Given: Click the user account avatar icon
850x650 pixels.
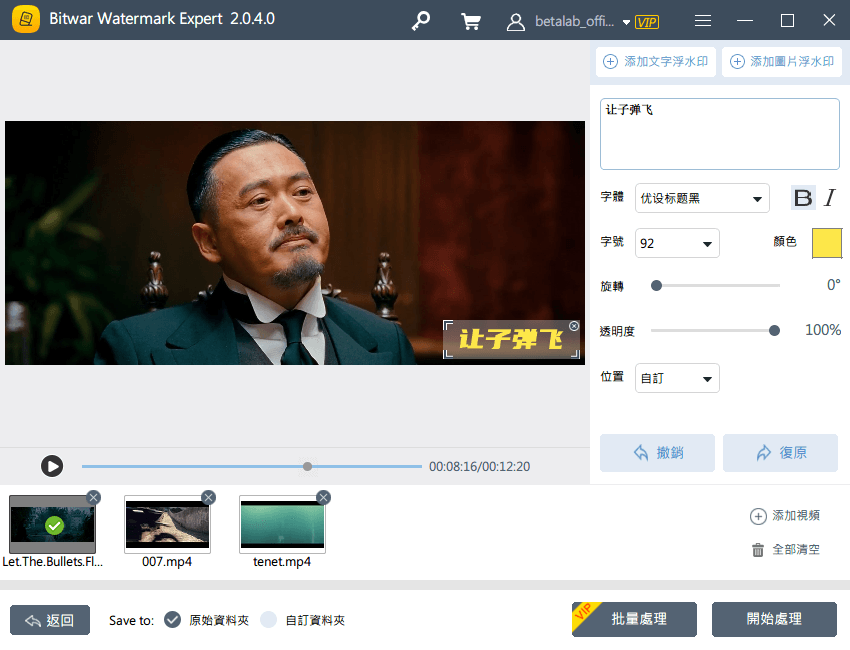Looking at the screenshot, I should click(x=516, y=22).
